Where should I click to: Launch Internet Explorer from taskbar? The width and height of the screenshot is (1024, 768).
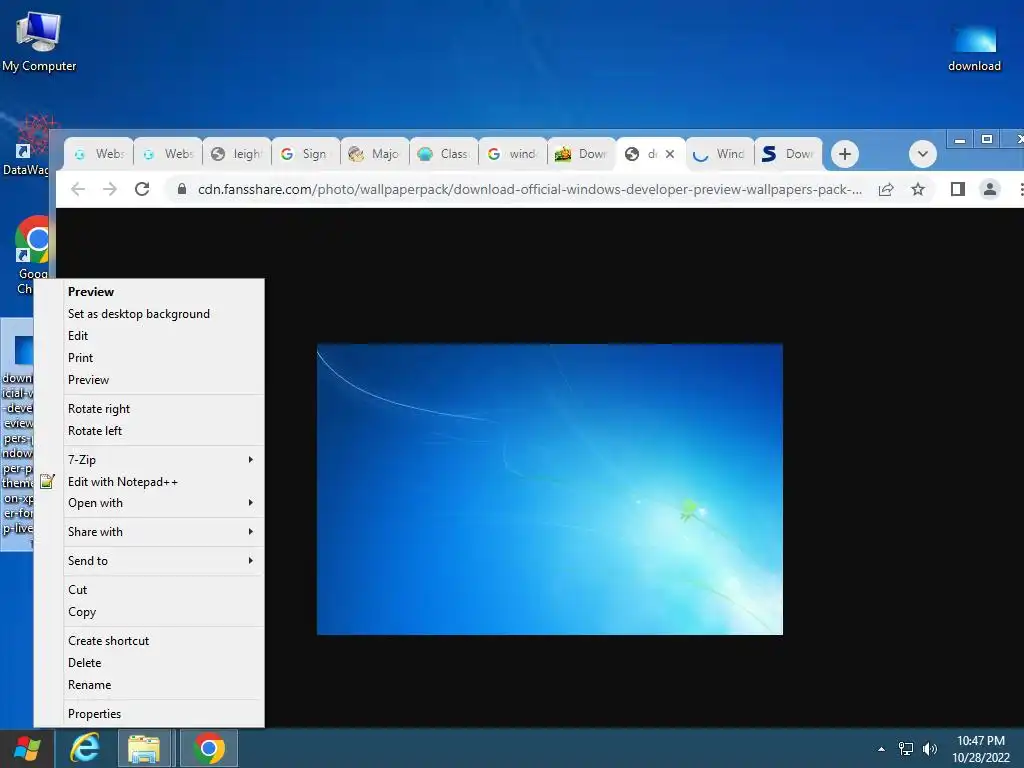pyautogui.click(x=85, y=748)
